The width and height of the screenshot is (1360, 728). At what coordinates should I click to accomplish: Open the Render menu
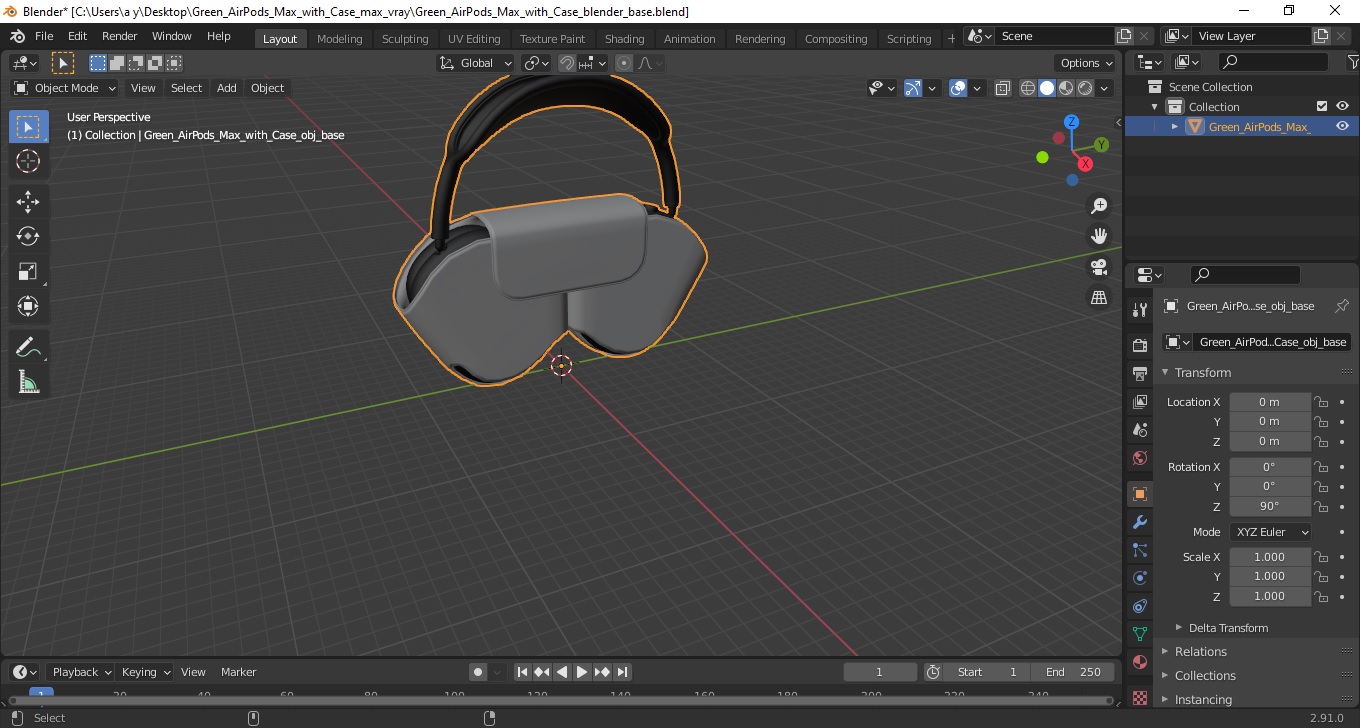coord(120,36)
